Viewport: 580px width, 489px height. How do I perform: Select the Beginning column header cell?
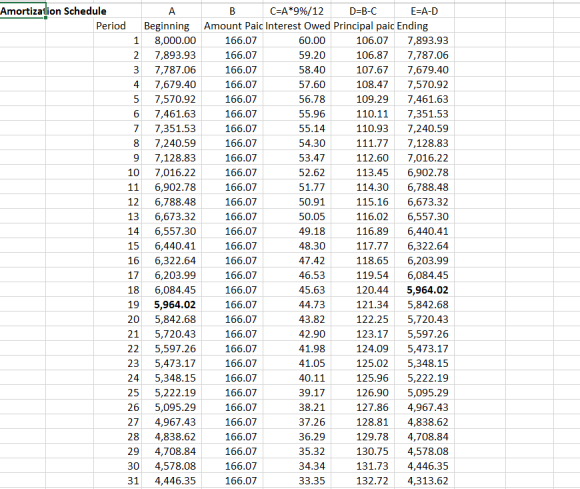coord(171,26)
